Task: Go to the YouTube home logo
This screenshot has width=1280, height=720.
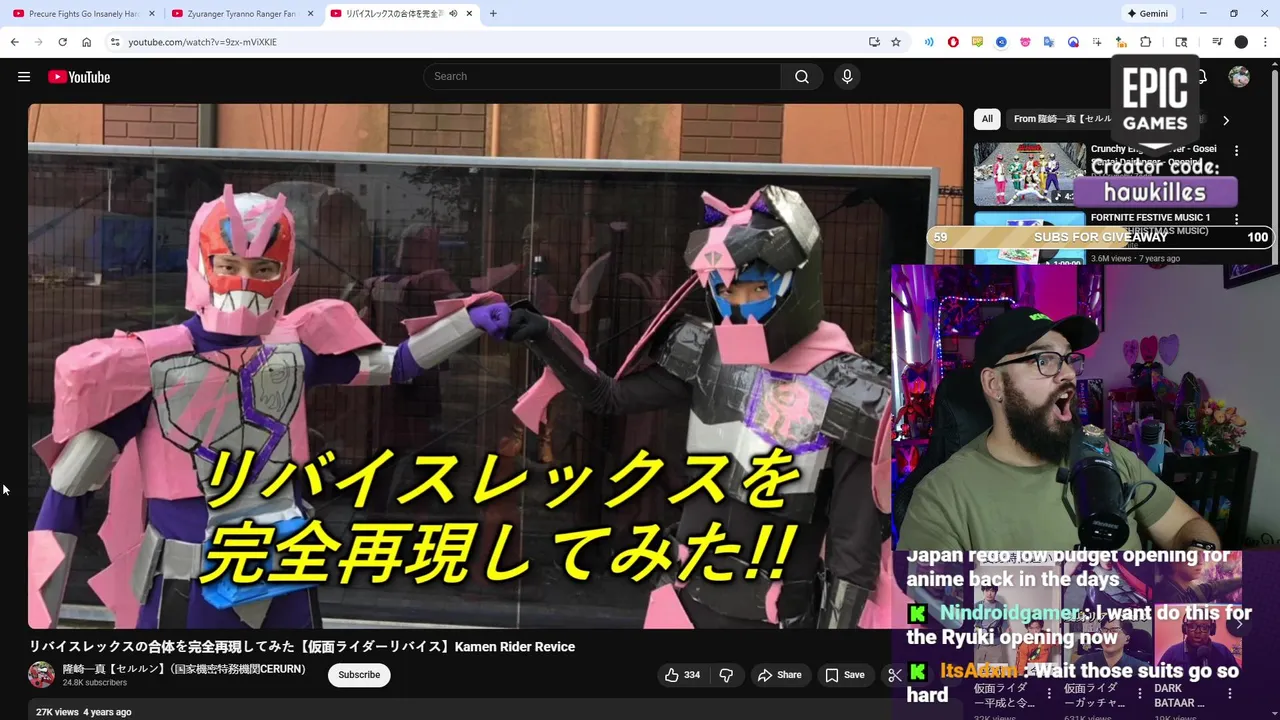Action: [79, 77]
